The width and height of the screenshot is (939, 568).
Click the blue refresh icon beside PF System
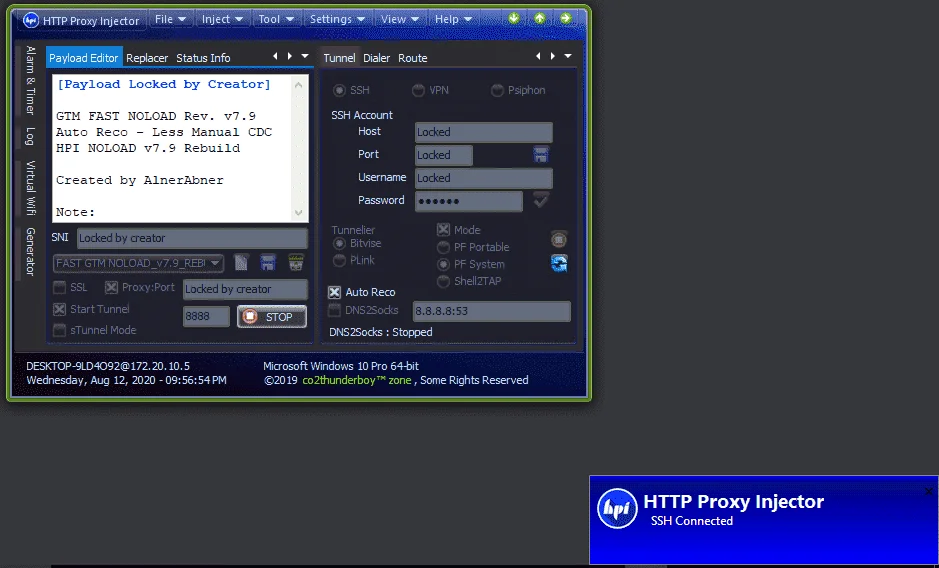tap(559, 264)
